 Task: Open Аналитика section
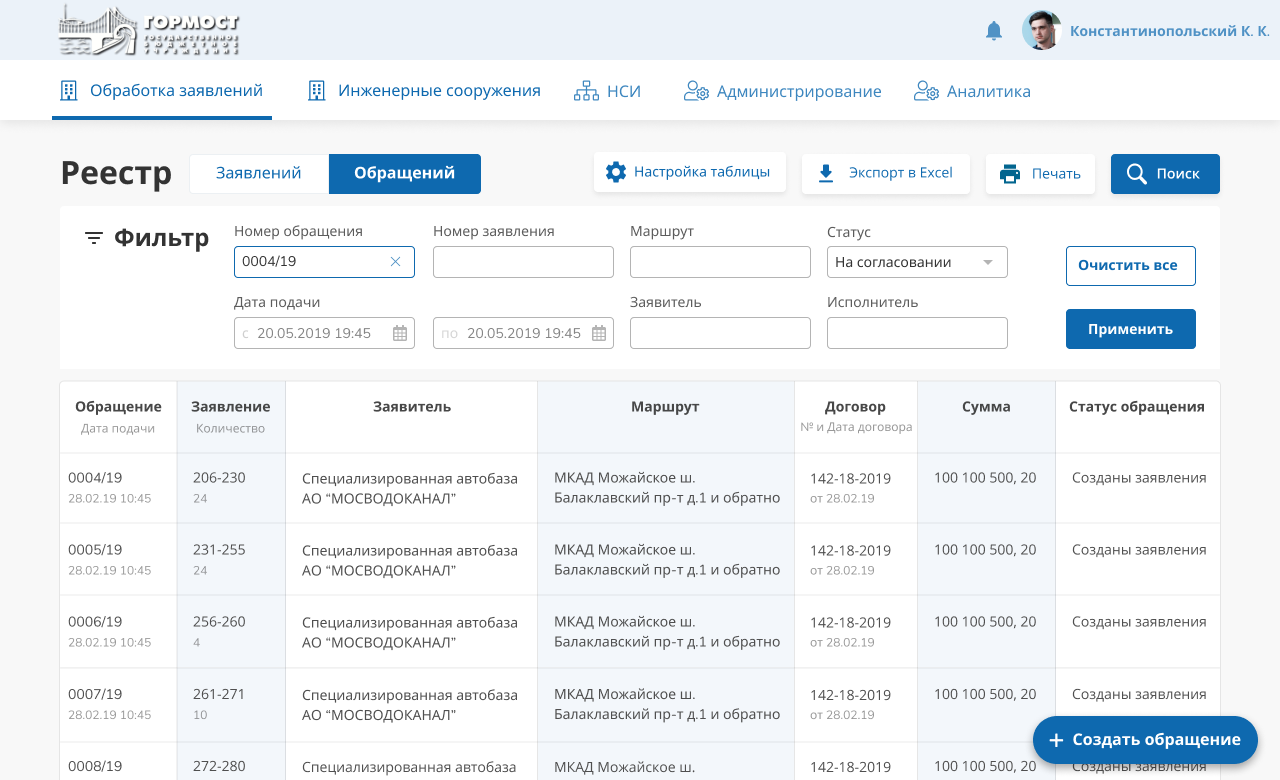pyautogui.click(x=972, y=91)
